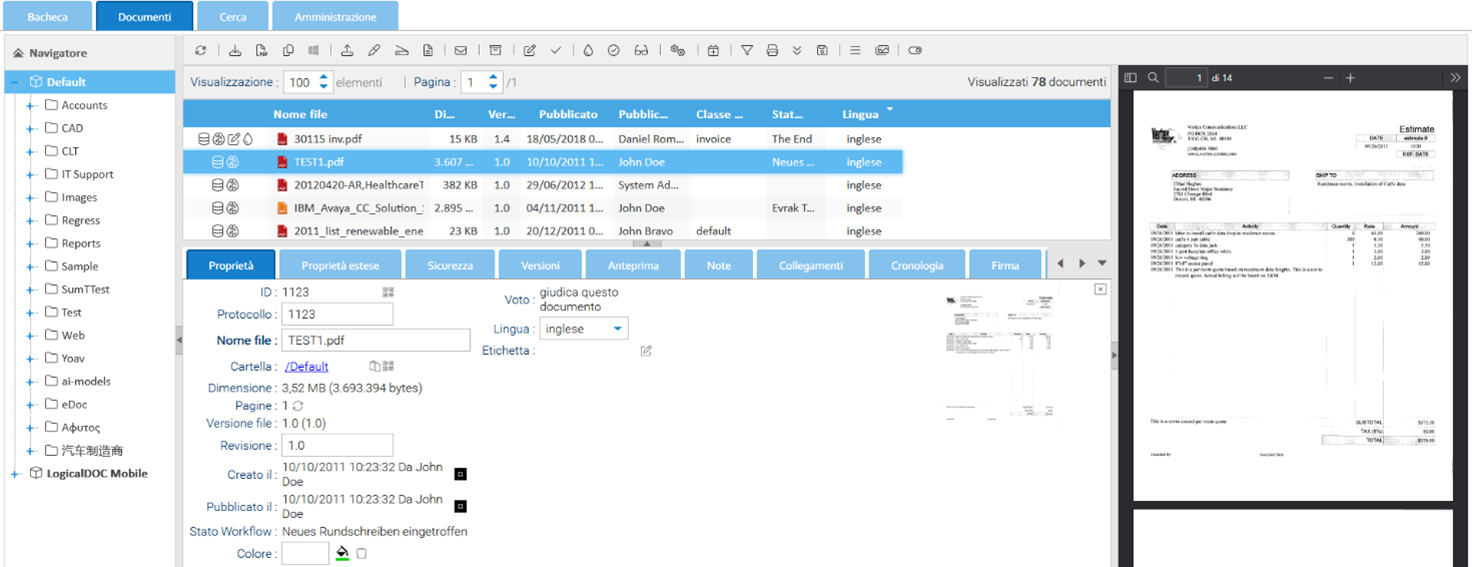Click the checkmark toolbar icon
Screen dimensions: 1472x567
pos(556,50)
